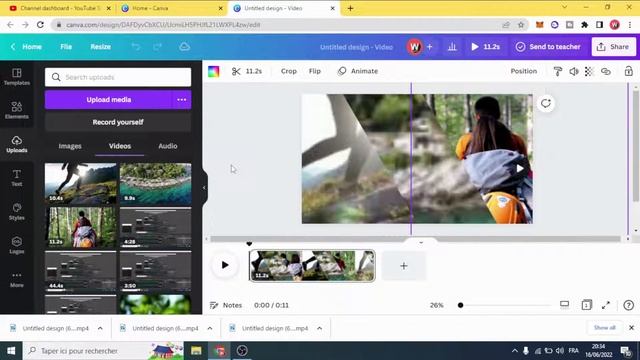Show hidden system tray icons
The height and width of the screenshot is (360, 640).
pyautogui.click(x=514, y=351)
